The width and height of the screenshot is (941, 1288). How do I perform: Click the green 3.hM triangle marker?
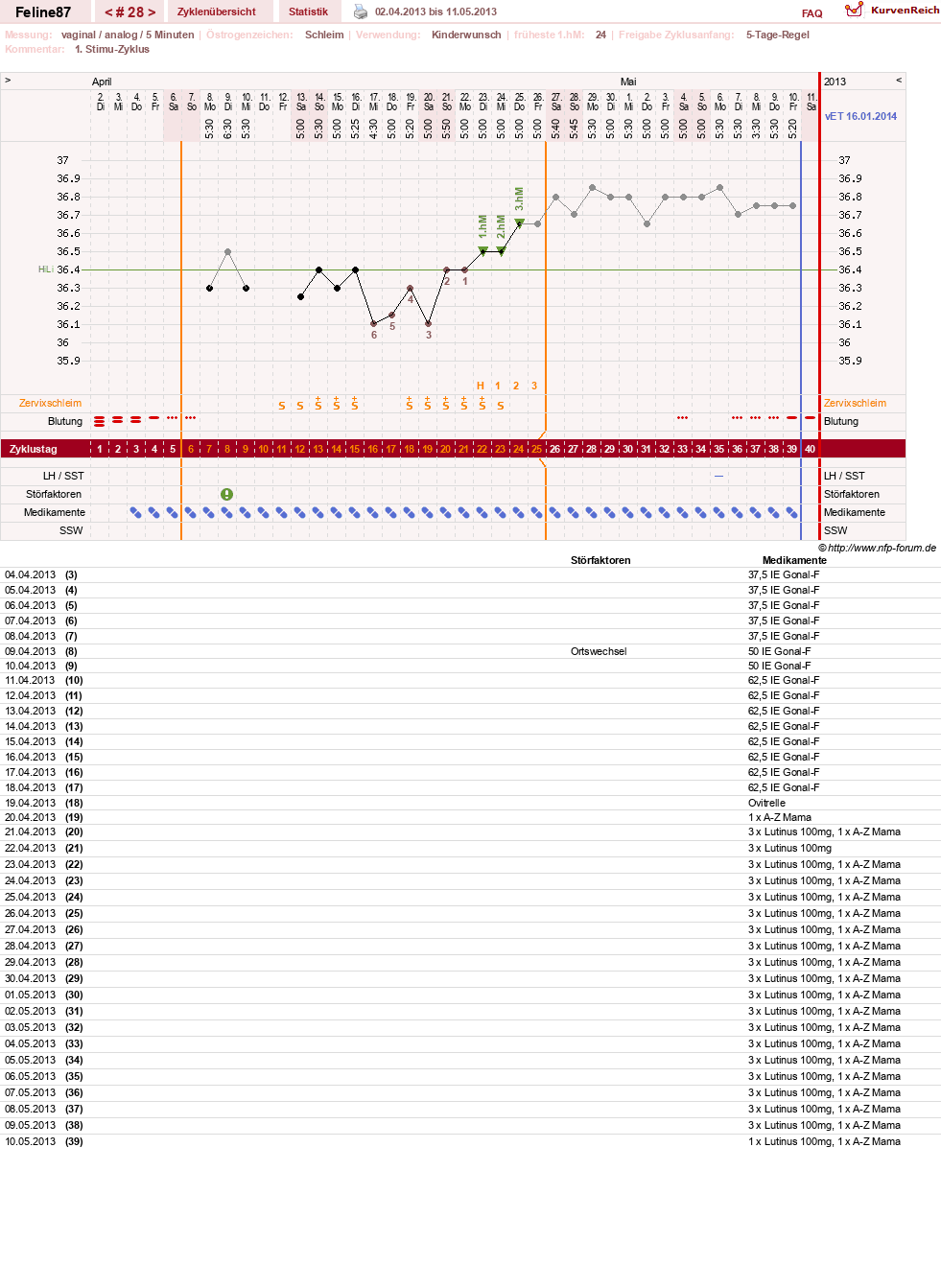[519, 222]
